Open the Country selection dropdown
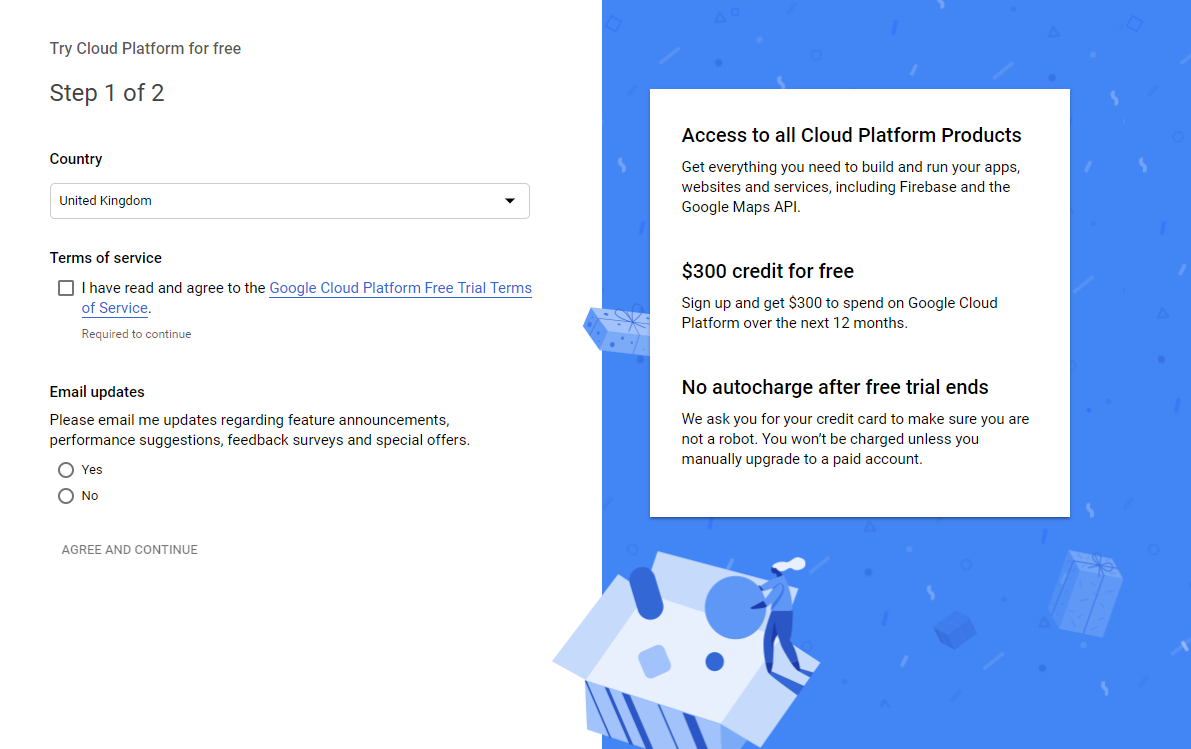This screenshot has height=749, width=1191. pos(290,201)
